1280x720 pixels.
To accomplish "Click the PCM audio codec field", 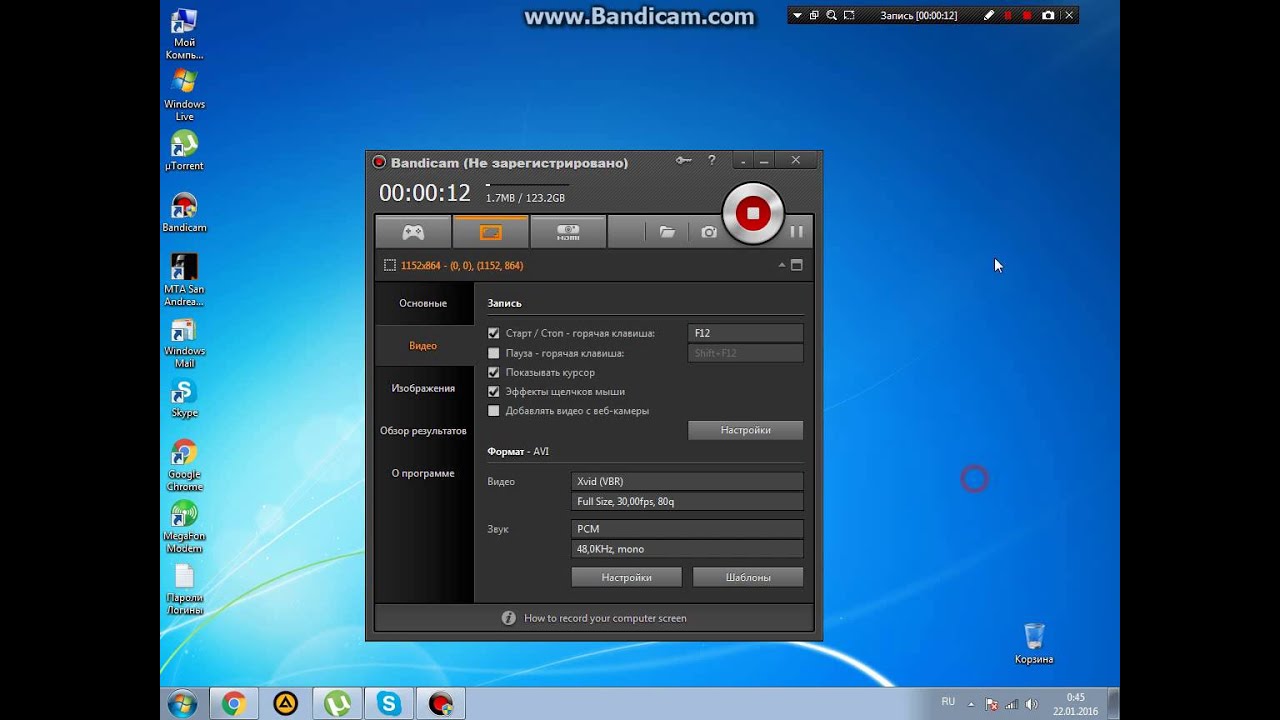I will [x=687, y=529].
